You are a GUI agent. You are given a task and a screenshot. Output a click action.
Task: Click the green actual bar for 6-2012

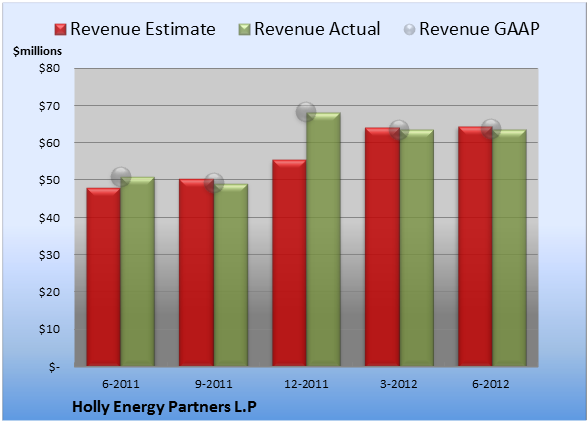(x=509, y=248)
